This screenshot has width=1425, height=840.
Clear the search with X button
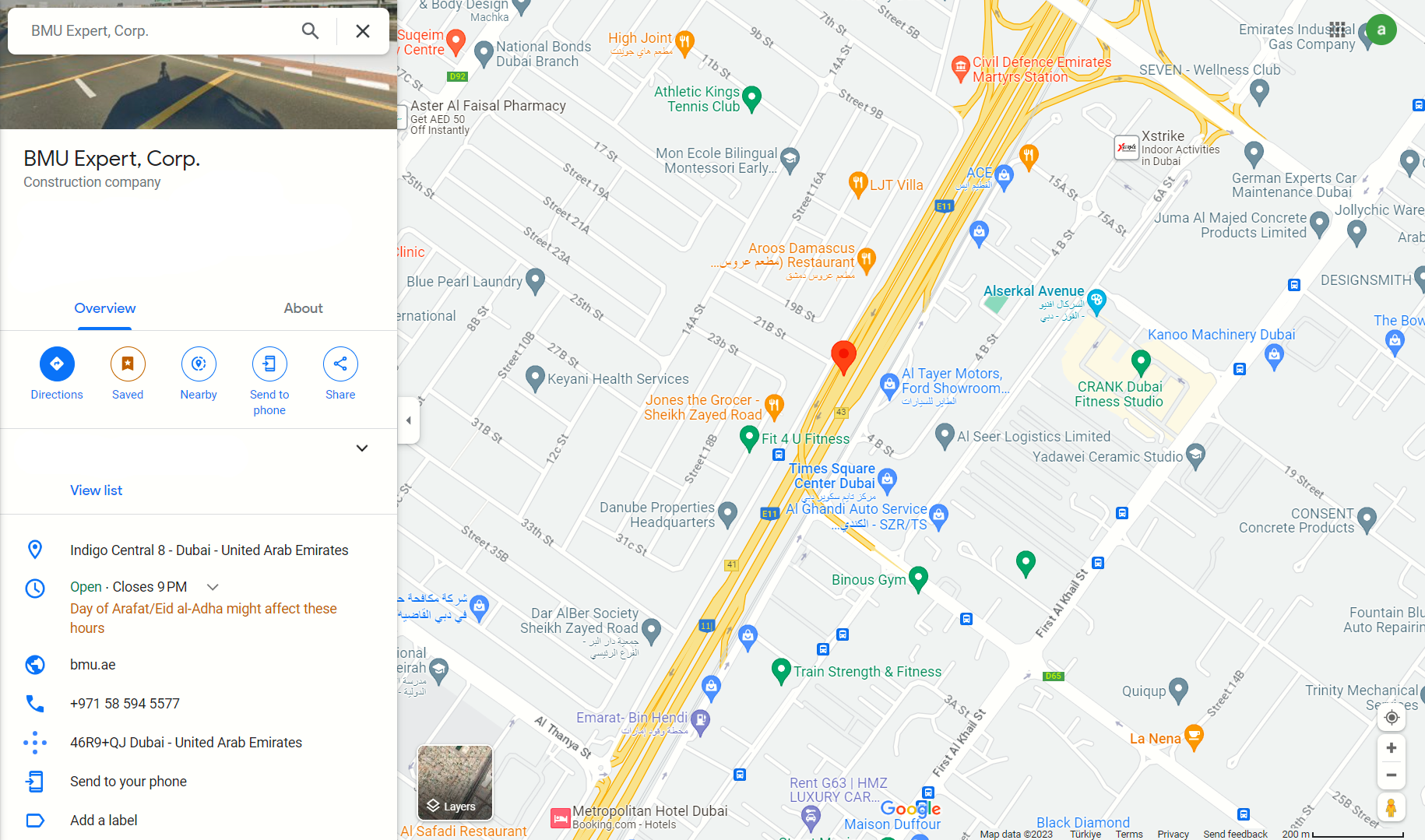[x=363, y=31]
